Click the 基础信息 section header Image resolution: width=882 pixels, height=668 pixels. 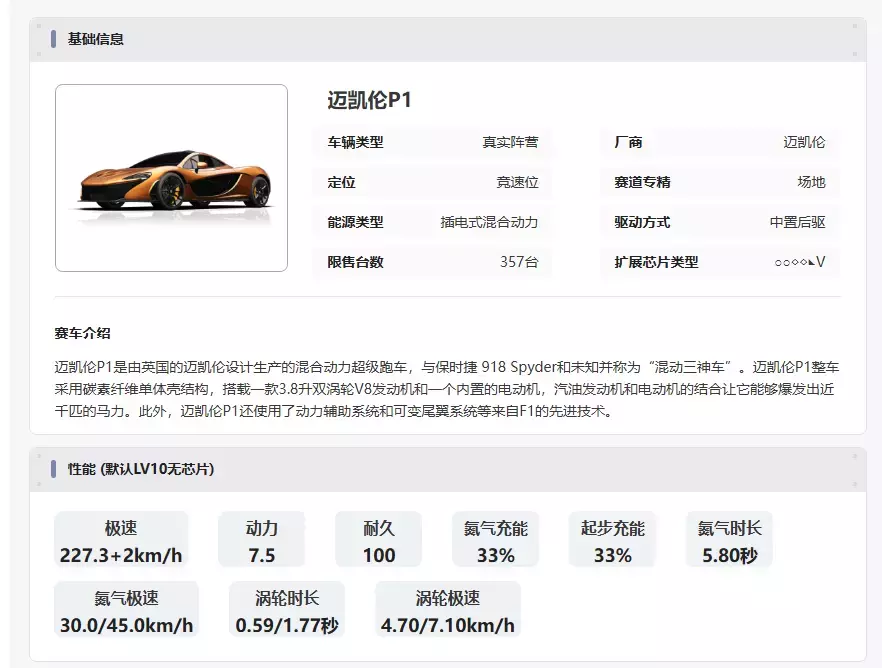tap(448, 39)
